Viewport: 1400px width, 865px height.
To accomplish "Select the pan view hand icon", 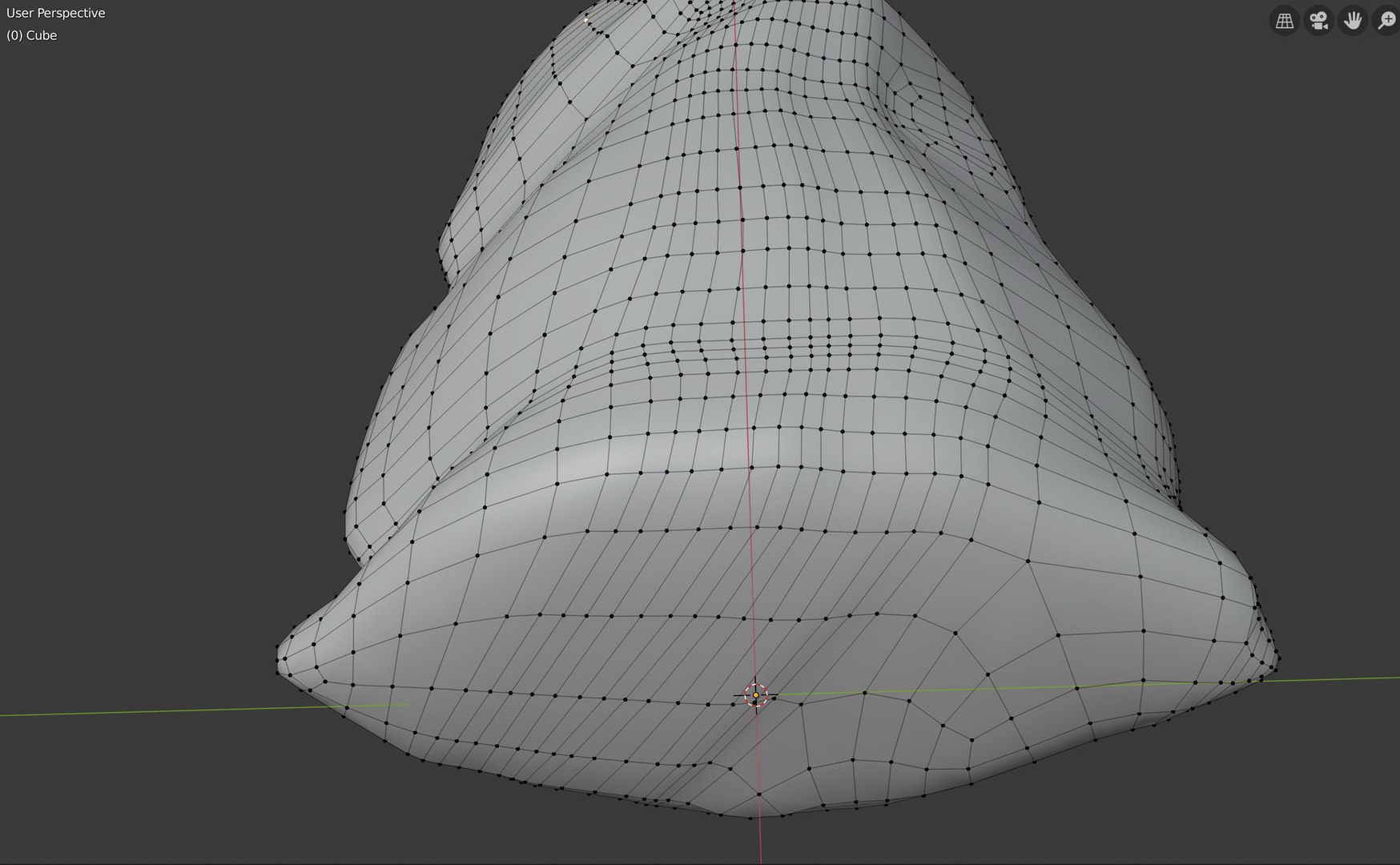I will coord(1353,21).
